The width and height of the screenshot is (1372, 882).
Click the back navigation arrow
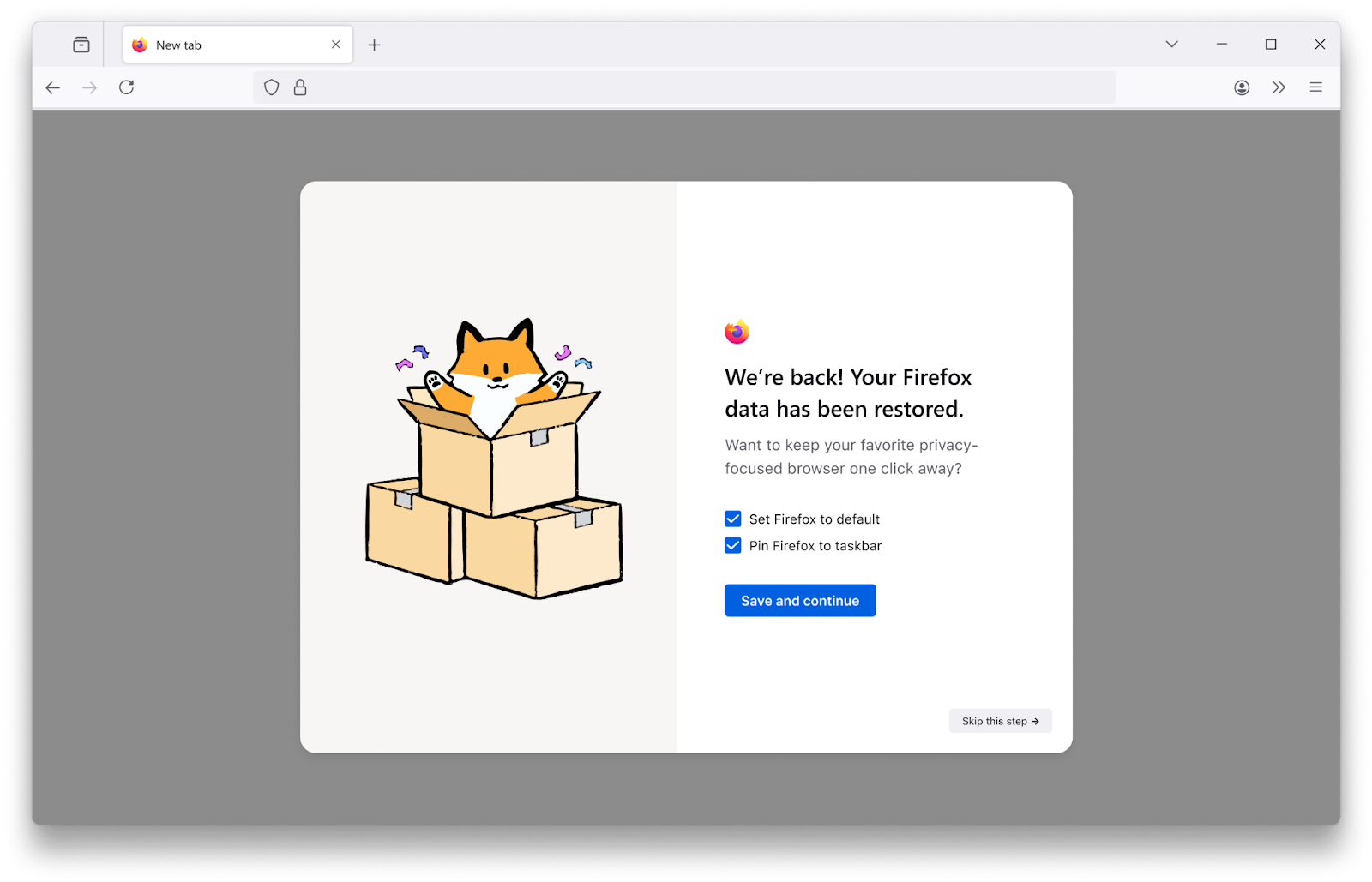click(53, 87)
